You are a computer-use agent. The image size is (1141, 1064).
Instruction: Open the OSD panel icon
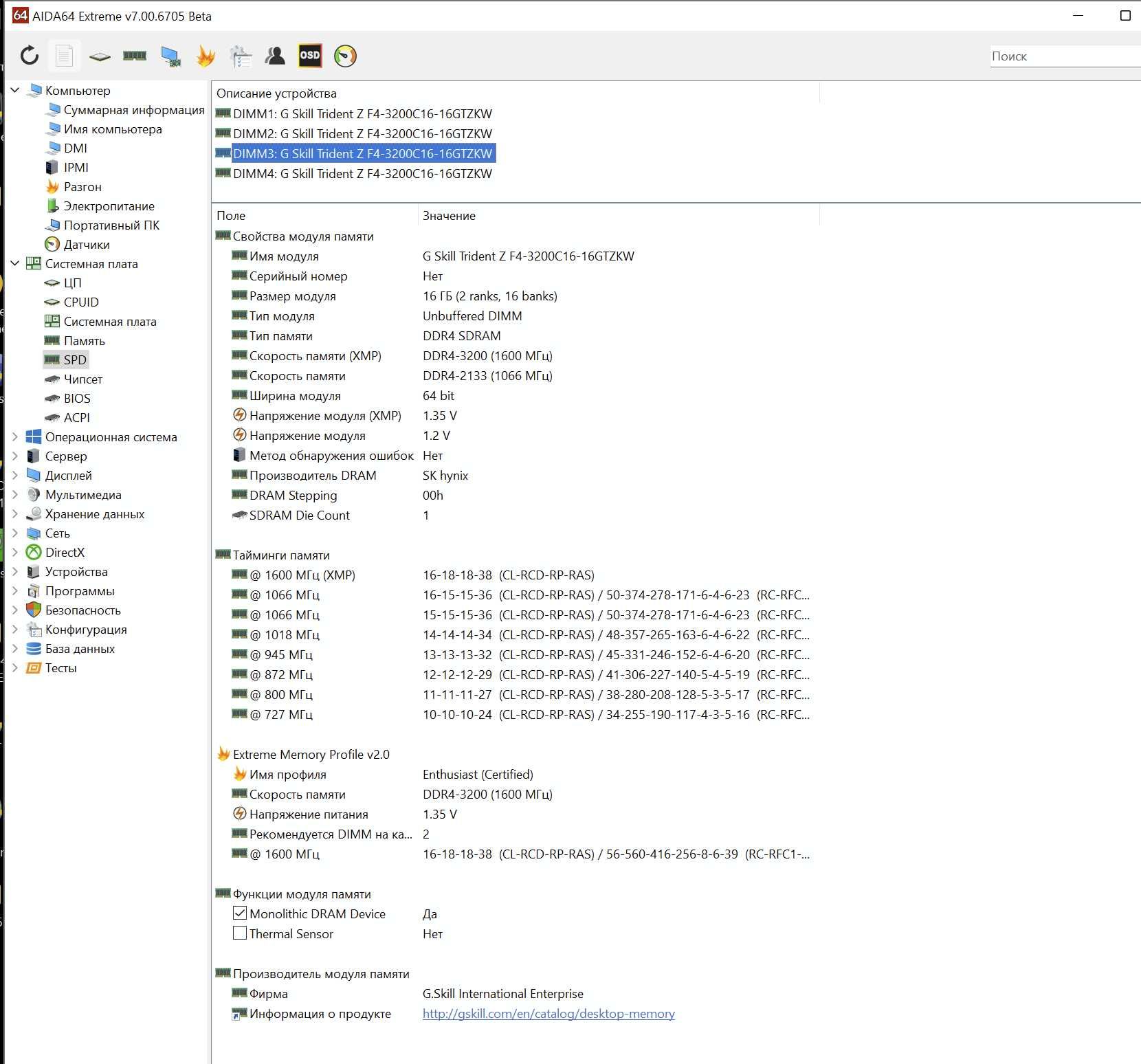point(310,56)
